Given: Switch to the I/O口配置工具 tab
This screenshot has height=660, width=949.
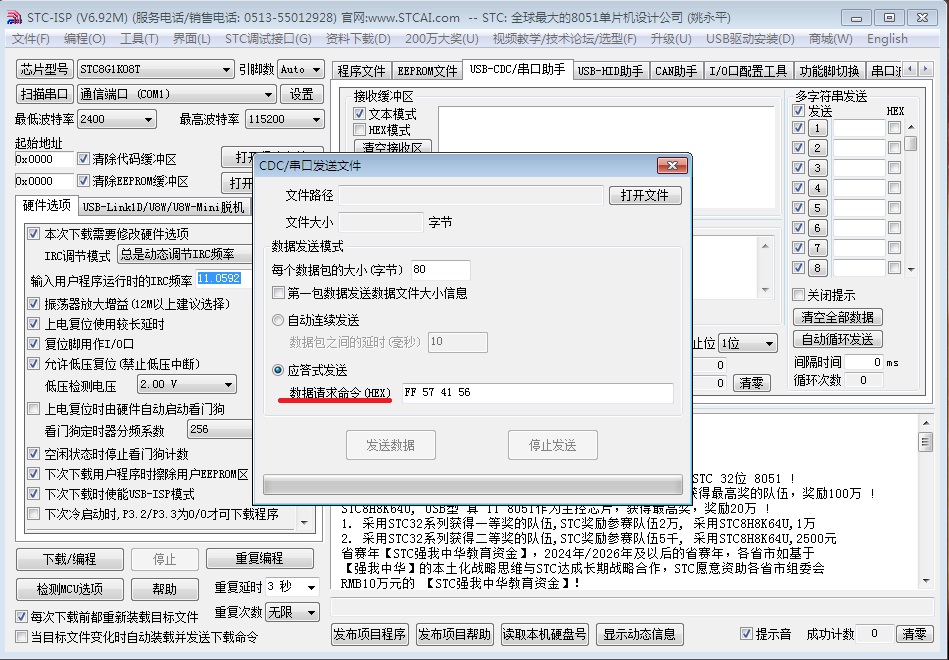Looking at the screenshot, I should 747,71.
